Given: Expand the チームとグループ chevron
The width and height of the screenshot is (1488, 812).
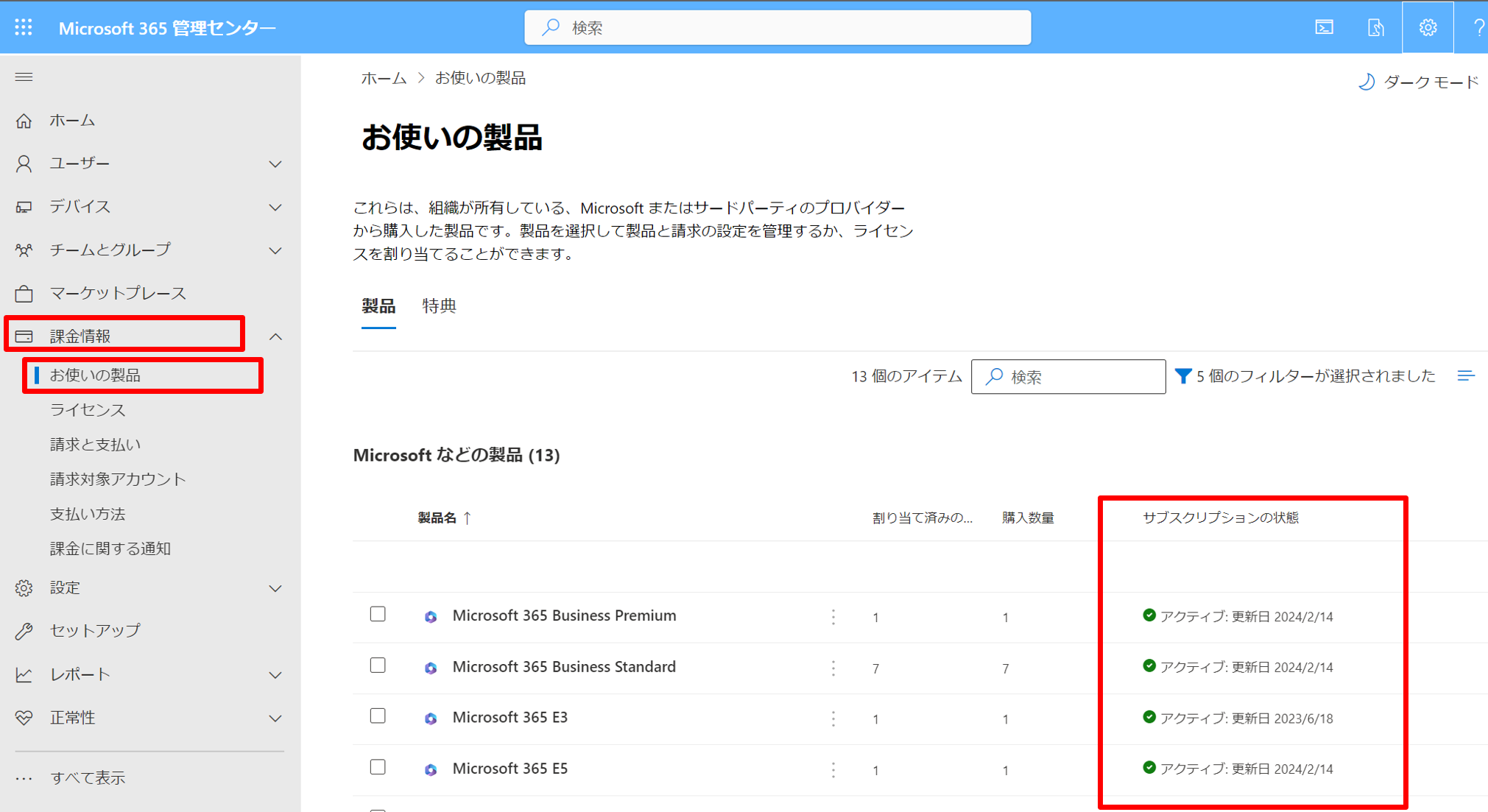Looking at the screenshot, I should pos(275,250).
